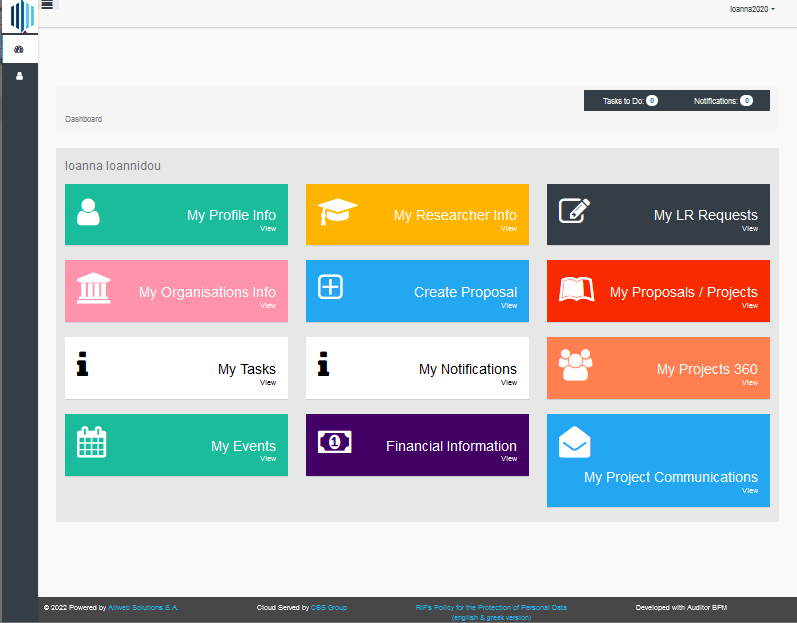Open RIF's Personal Data Protection Policy link

tap(491, 607)
